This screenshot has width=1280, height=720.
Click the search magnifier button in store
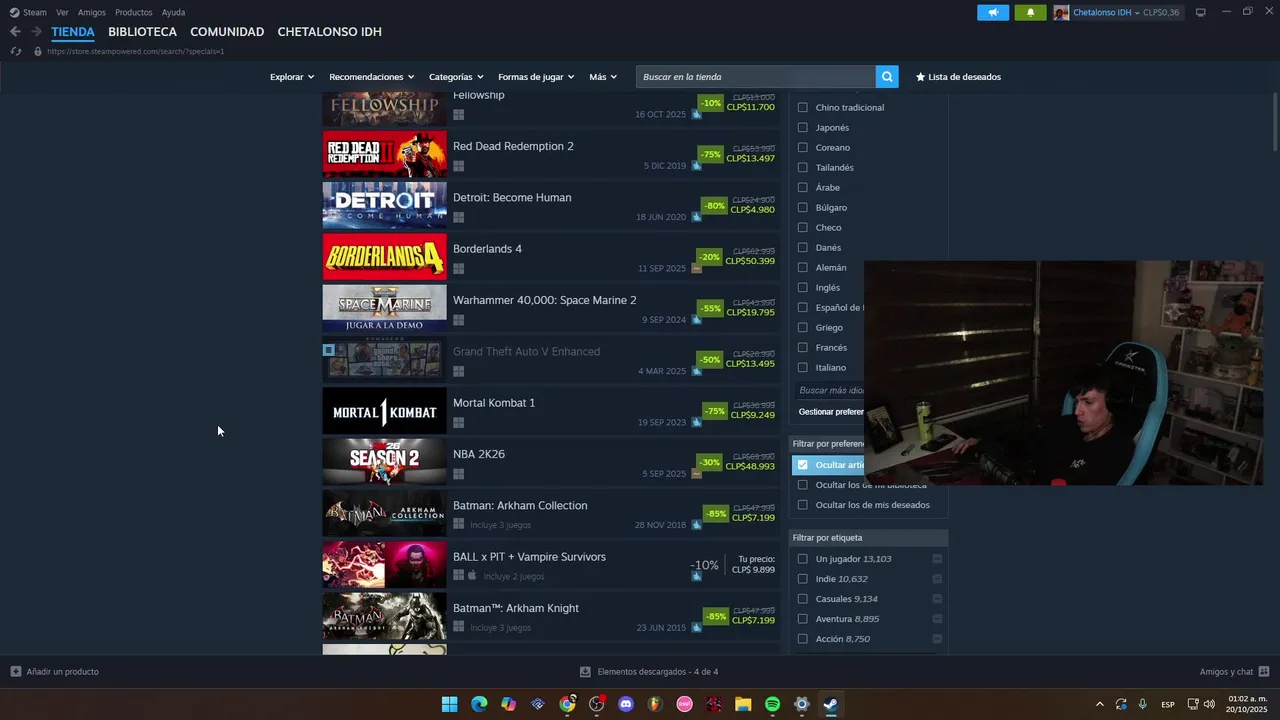click(887, 77)
